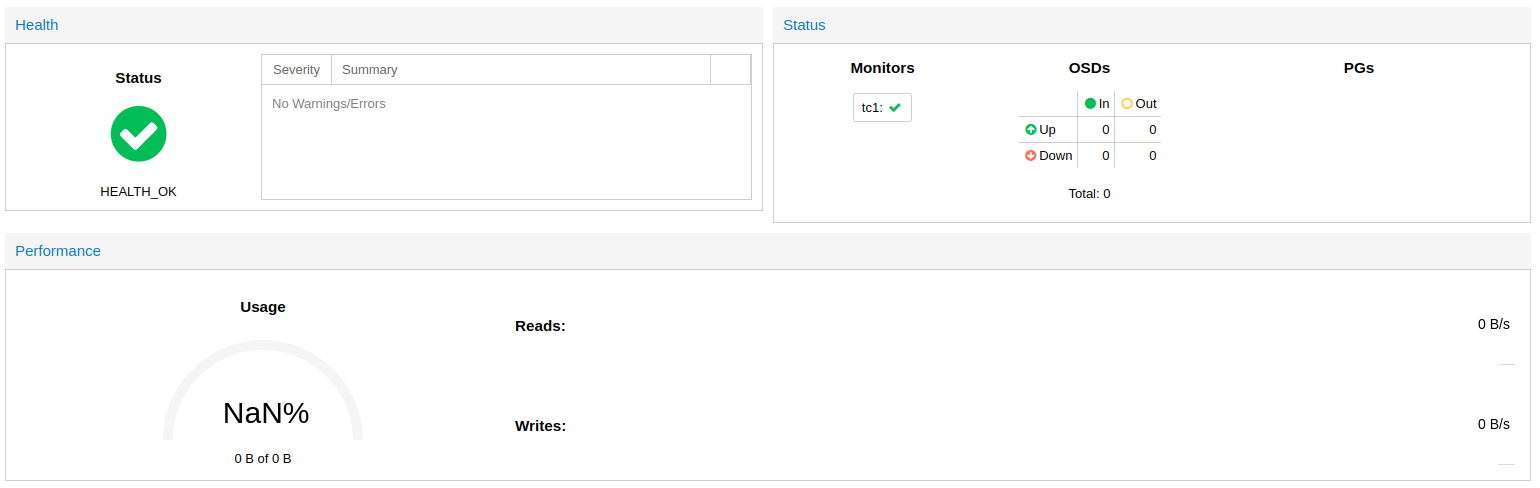1540x488 pixels.
Task: Click the PGs heading
Action: click(x=1358, y=68)
